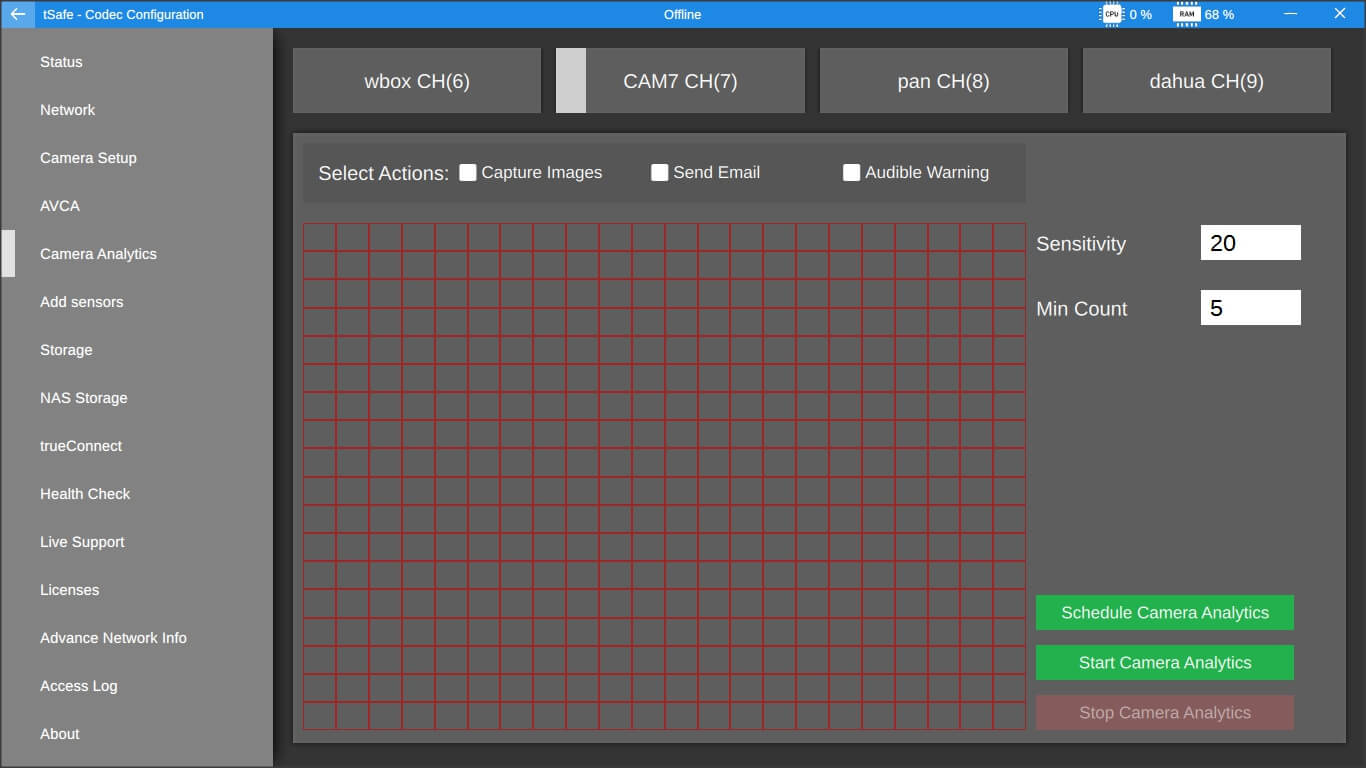Enable the Send Email action

tap(659, 172)
